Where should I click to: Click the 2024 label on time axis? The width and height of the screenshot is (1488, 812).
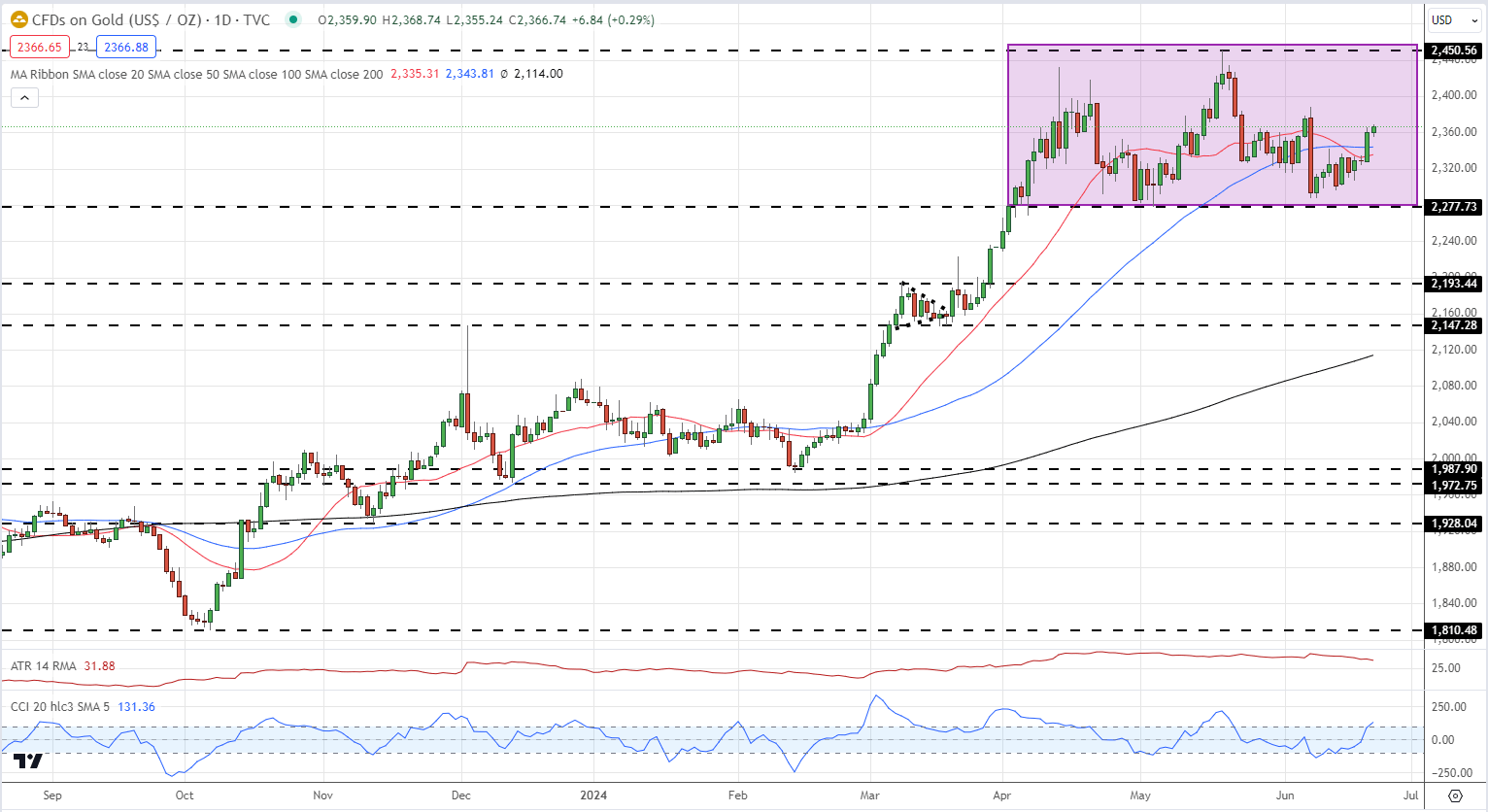(x=593, y=795)
